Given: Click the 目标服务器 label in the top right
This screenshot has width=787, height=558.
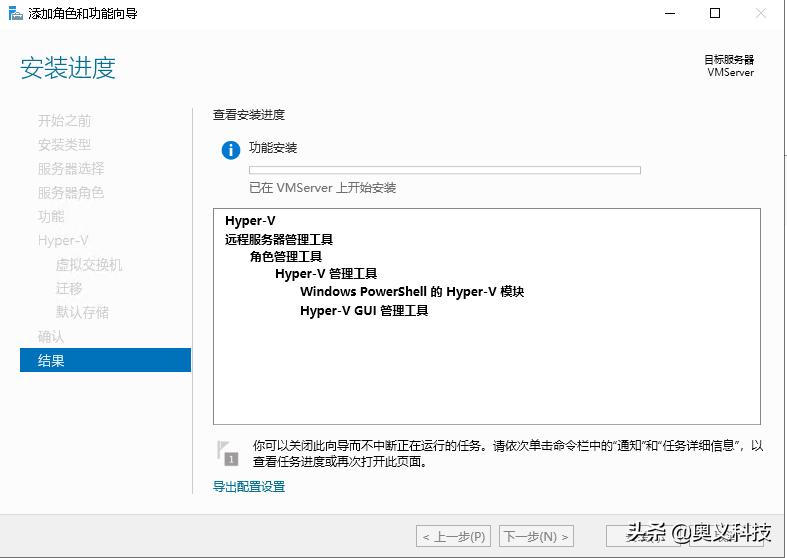Looking at the screenshot, I should [x=729, y=60].
